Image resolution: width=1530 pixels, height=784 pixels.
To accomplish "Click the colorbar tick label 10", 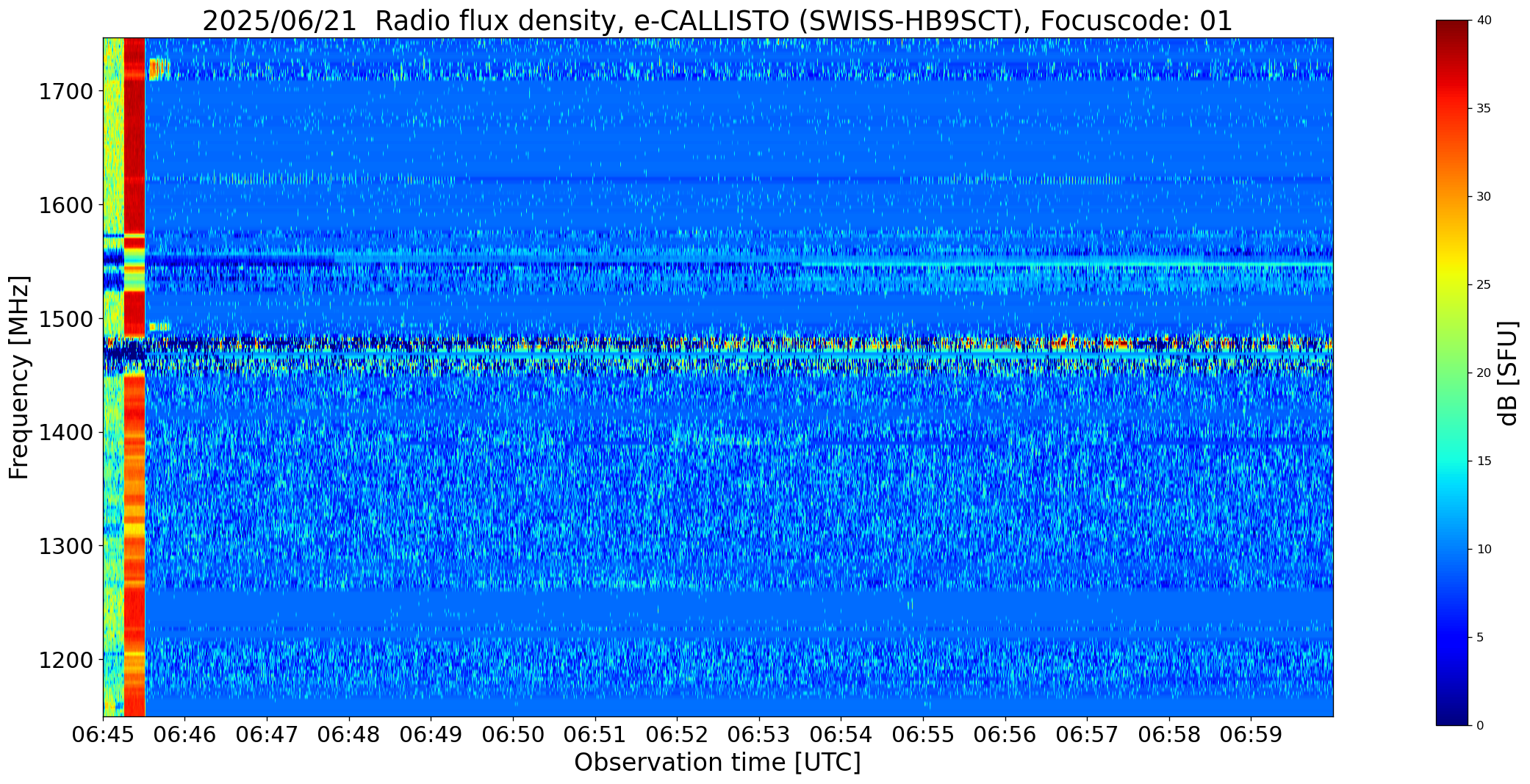I will [1484, 550].
